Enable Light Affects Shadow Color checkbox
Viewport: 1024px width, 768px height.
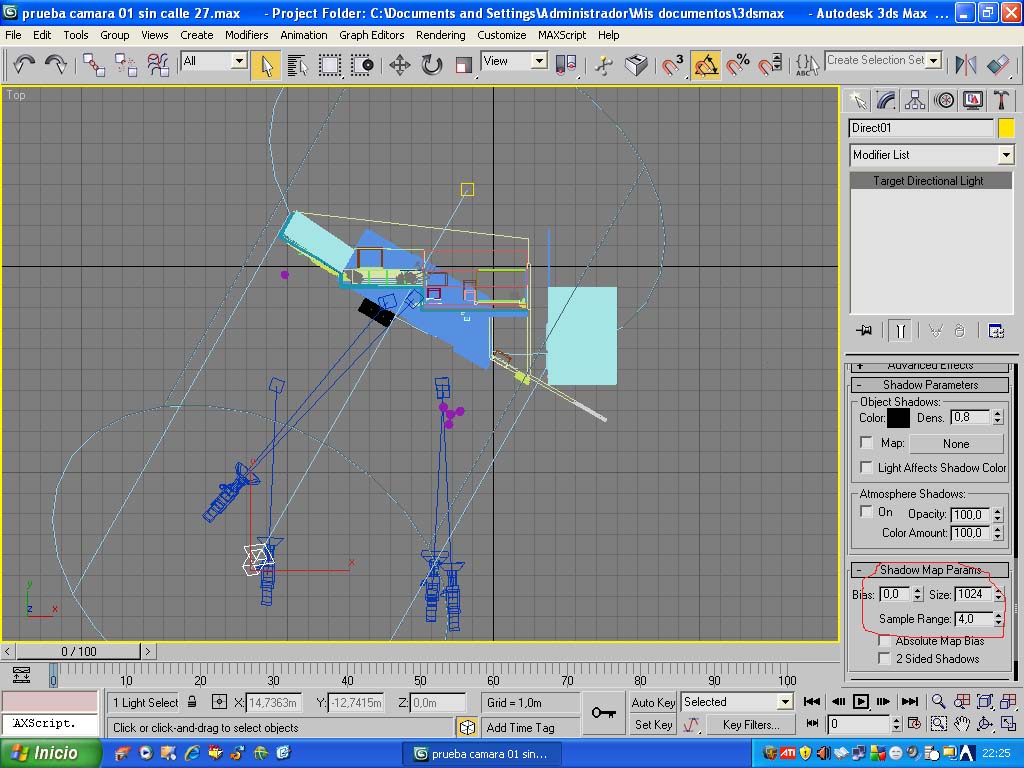click(867, 468)
